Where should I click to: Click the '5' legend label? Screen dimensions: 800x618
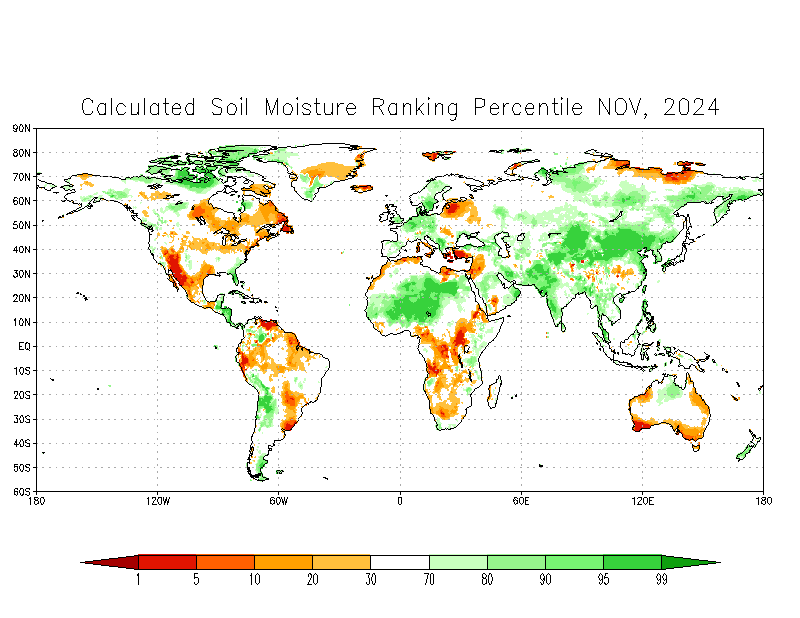click(x=196, y=580)
